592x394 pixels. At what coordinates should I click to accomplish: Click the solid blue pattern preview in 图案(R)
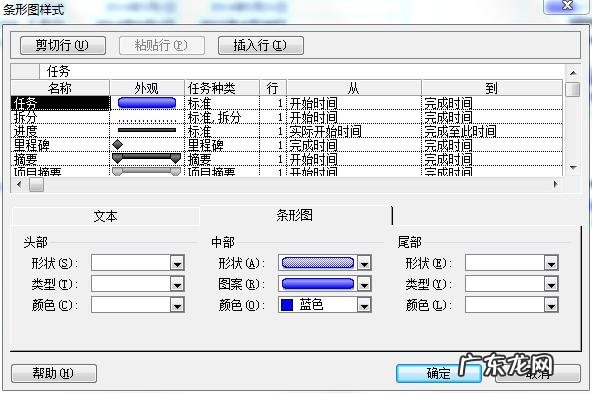[318, 284]
